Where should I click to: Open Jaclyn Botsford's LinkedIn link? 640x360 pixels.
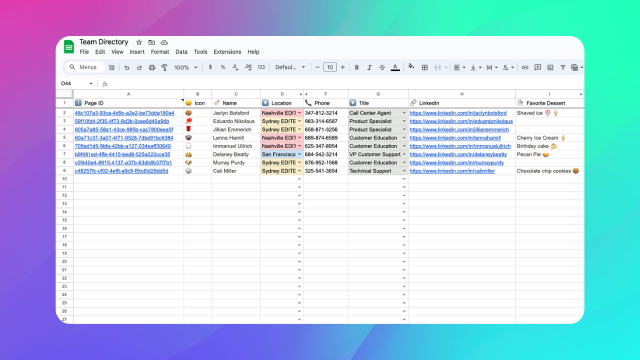tap(458, 113)
